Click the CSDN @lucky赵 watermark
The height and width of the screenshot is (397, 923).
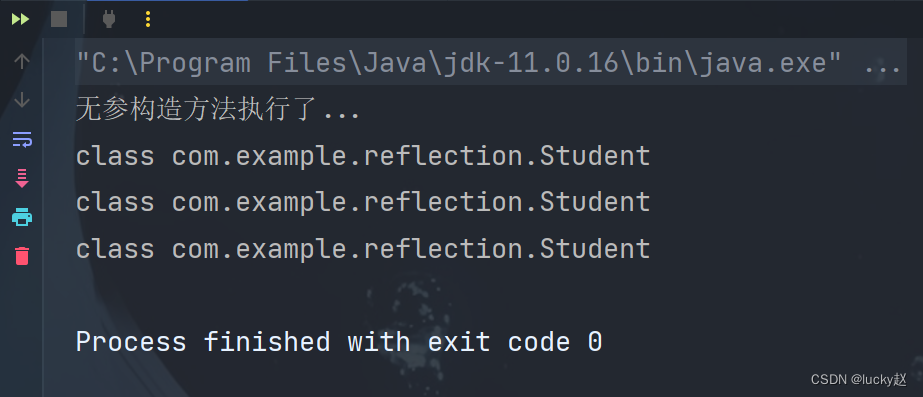[x=859, y=379]
